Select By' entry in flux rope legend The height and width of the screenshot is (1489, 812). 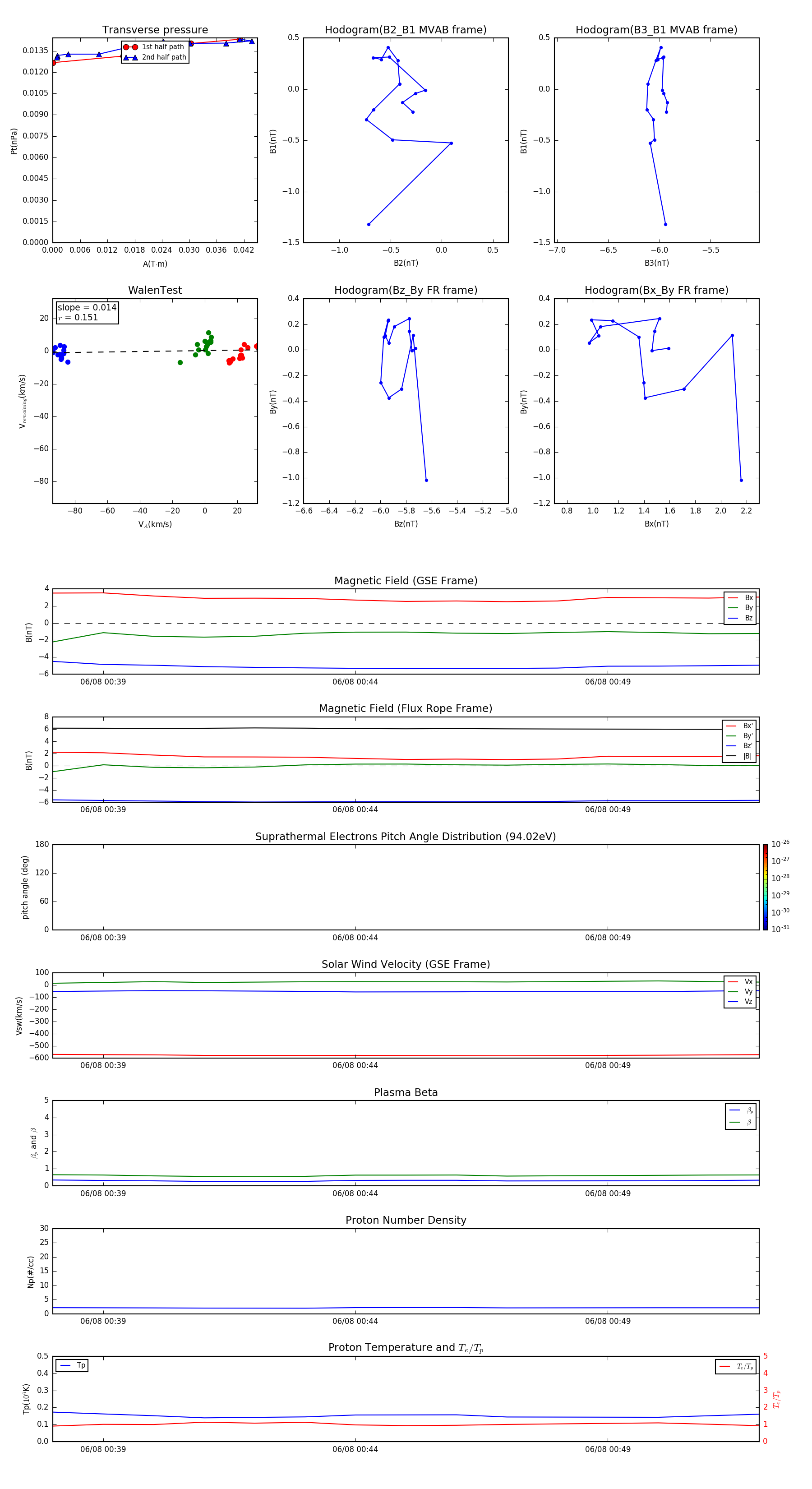(739, 736)
